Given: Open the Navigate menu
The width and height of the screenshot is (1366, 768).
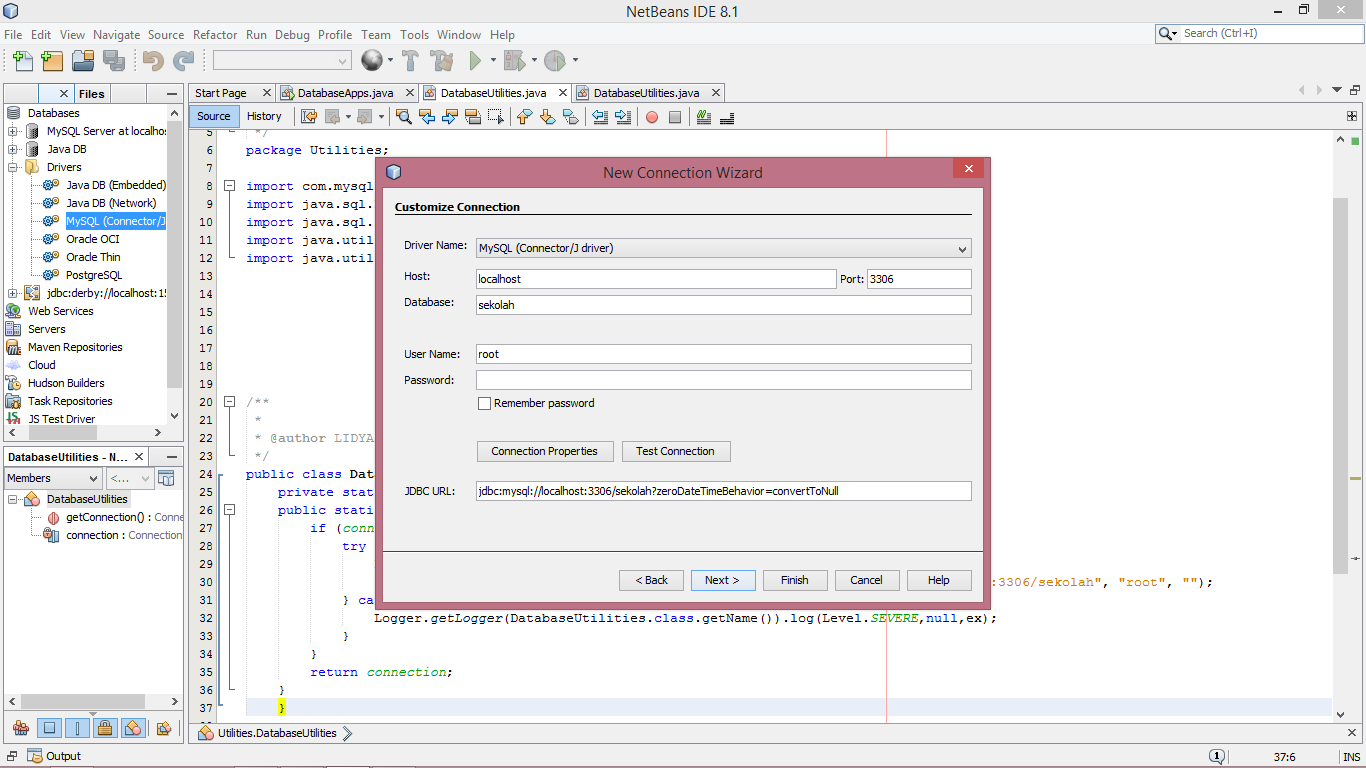Looking at the screenshot, I should pos(117,34).
